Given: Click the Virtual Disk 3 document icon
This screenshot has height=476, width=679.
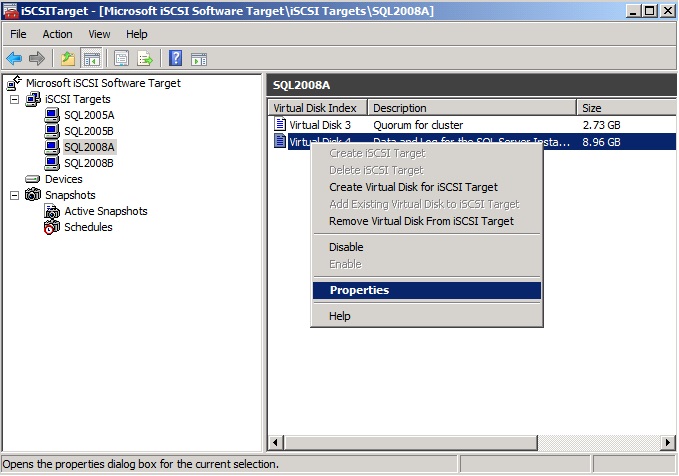Looking at the screenshot, I should tap(280, 125).
